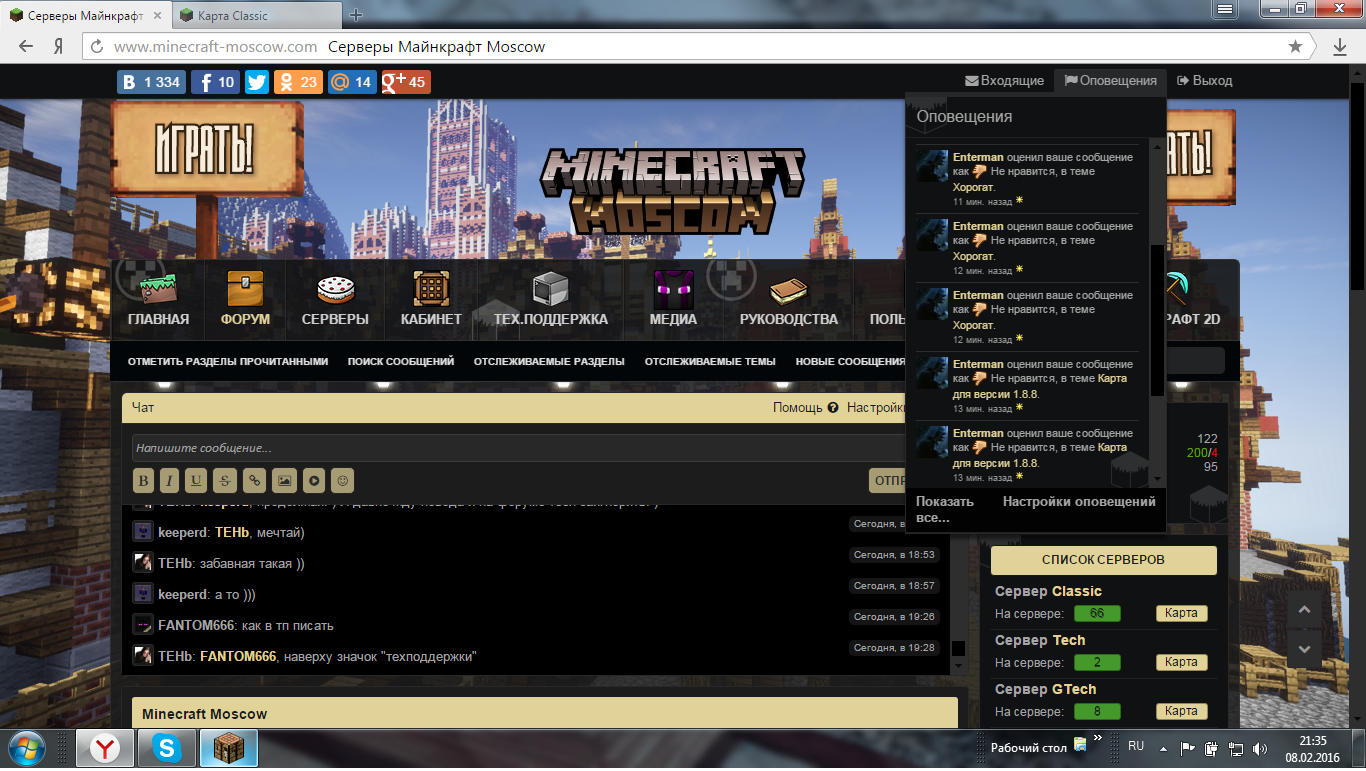Insert media video in chat message

[x=314, y=481]
